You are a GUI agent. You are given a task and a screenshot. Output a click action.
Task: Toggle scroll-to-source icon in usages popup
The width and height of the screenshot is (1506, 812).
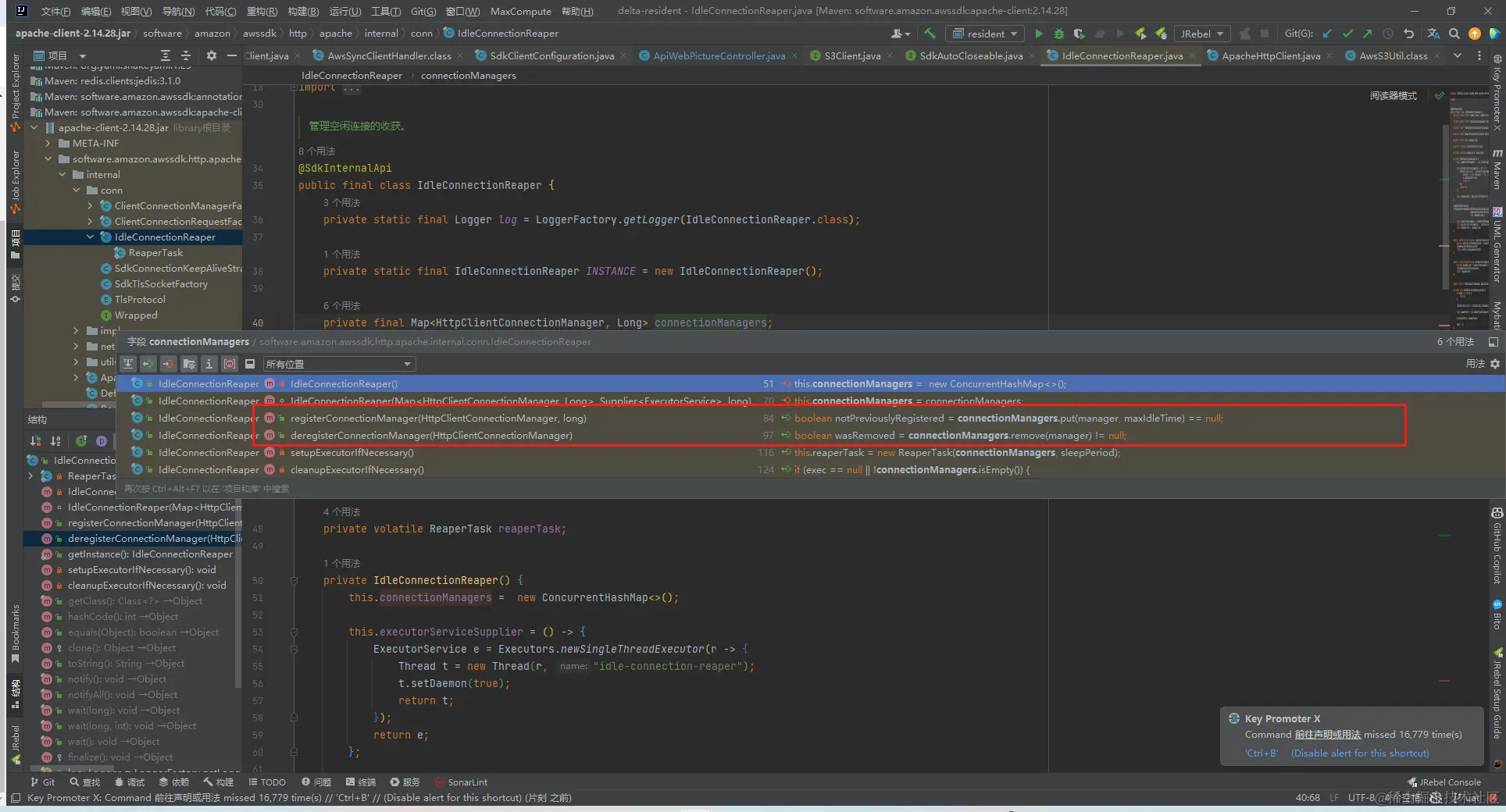[x=128, y=364]
